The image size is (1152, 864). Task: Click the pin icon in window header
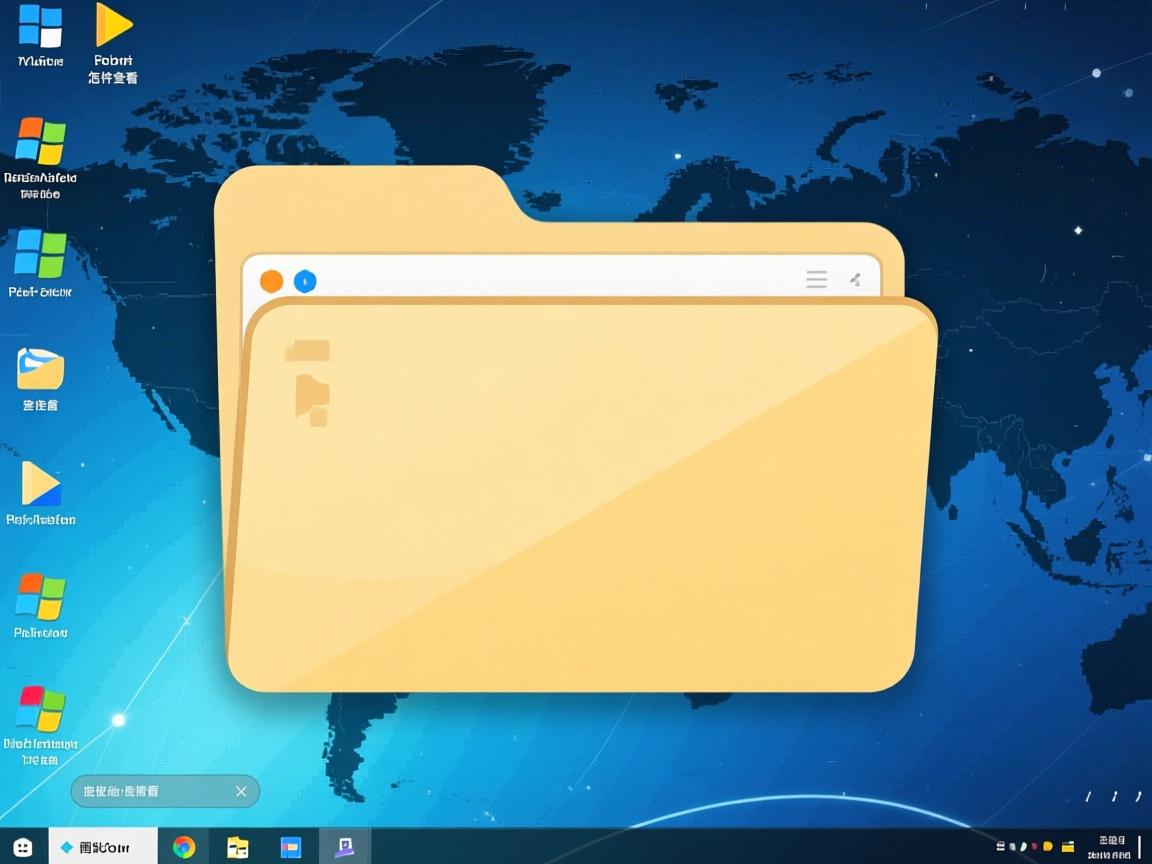point(855,280)
